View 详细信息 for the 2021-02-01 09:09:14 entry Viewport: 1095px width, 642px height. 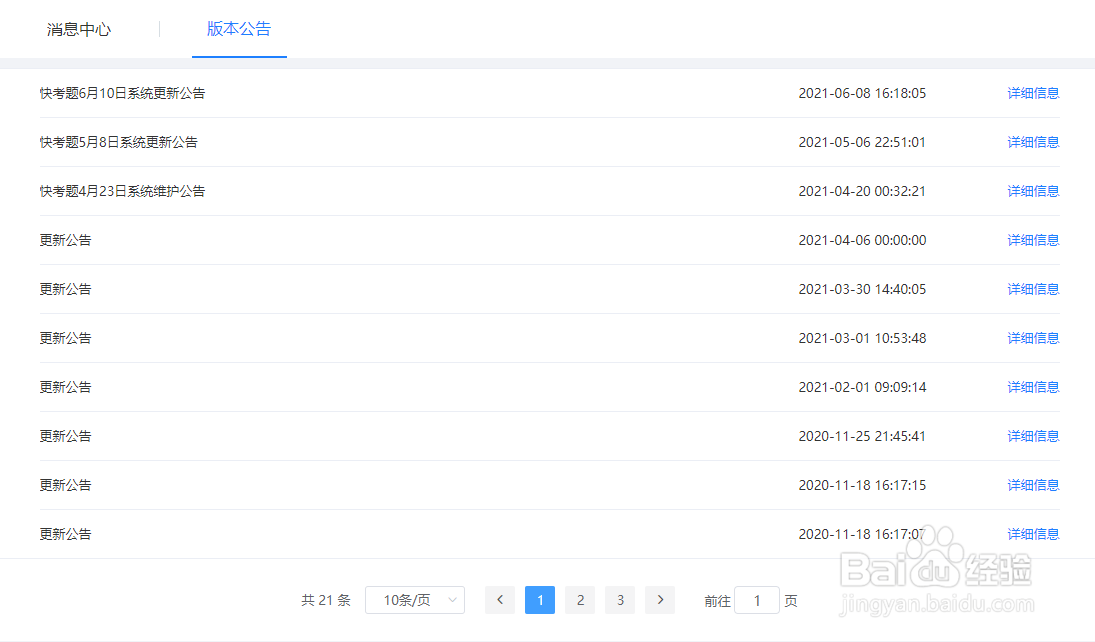click(x=1033, y=386)
